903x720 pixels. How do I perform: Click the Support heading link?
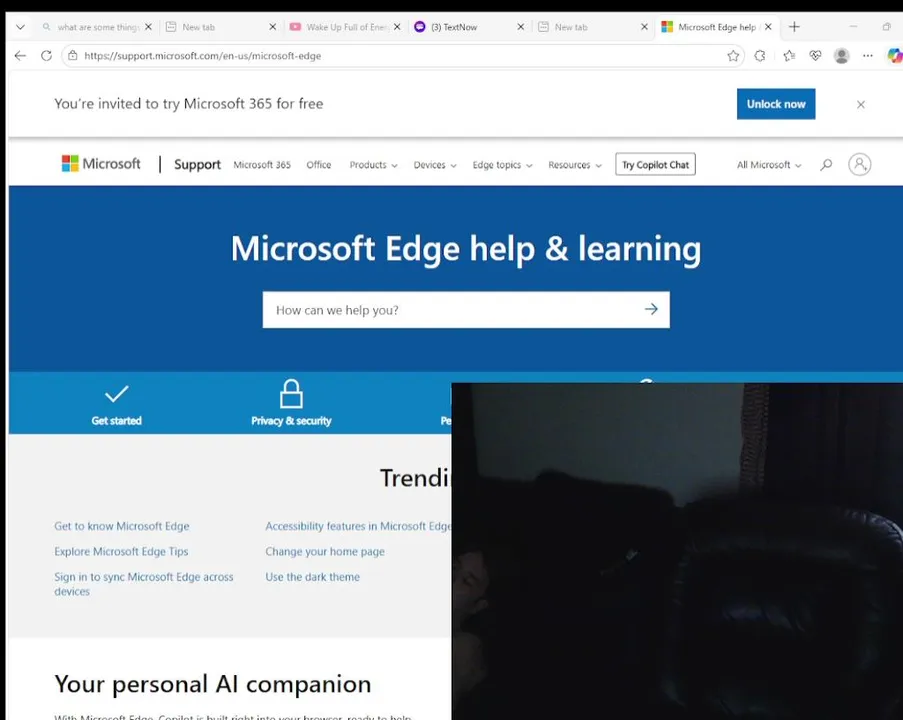[197, 164]
